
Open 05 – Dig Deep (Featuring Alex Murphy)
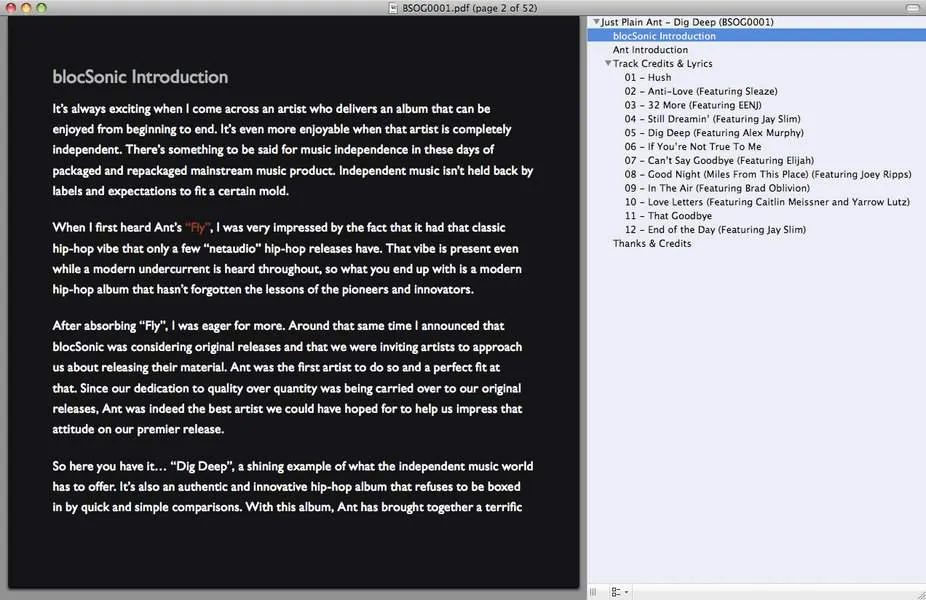pos(714,133)
